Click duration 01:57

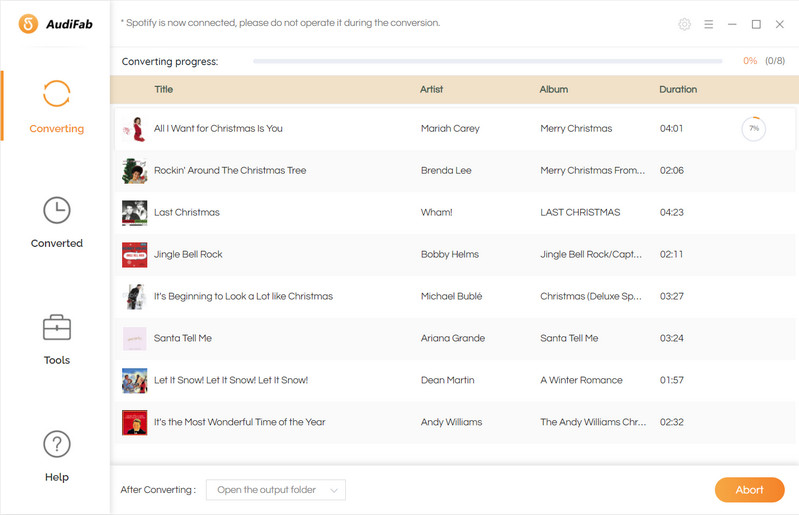(671, 380)
